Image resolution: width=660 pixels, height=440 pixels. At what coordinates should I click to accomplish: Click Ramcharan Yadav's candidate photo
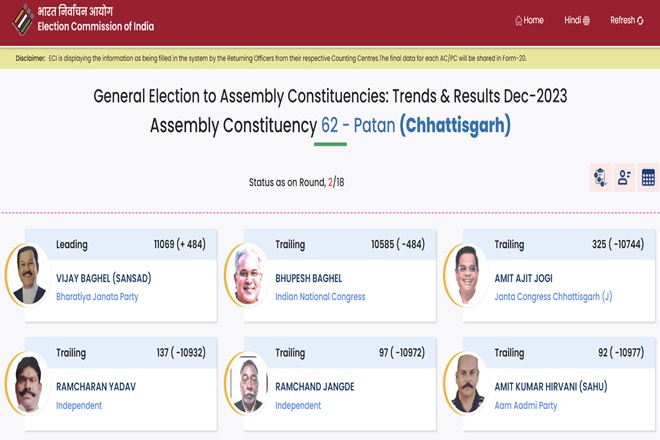coord(29,383)
